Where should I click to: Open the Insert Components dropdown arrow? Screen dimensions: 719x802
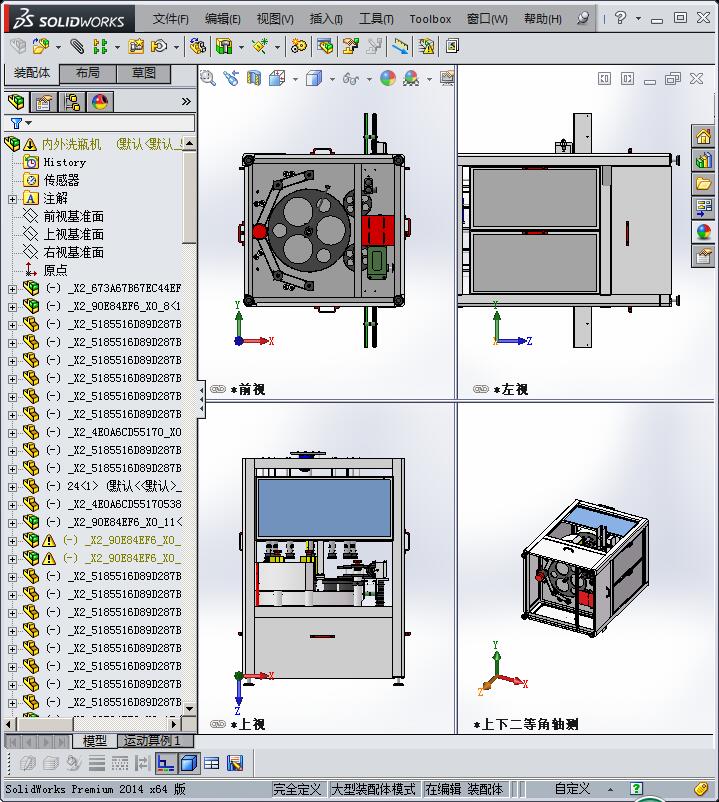(x=58, y=48)
